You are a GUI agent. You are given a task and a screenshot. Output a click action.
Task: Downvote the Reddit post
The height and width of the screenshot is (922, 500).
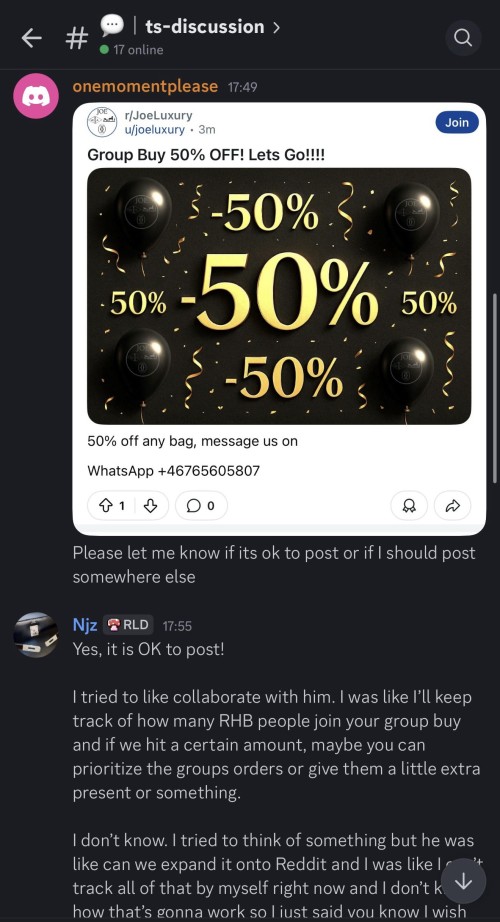pyautogui.click(x=151, y=506)
